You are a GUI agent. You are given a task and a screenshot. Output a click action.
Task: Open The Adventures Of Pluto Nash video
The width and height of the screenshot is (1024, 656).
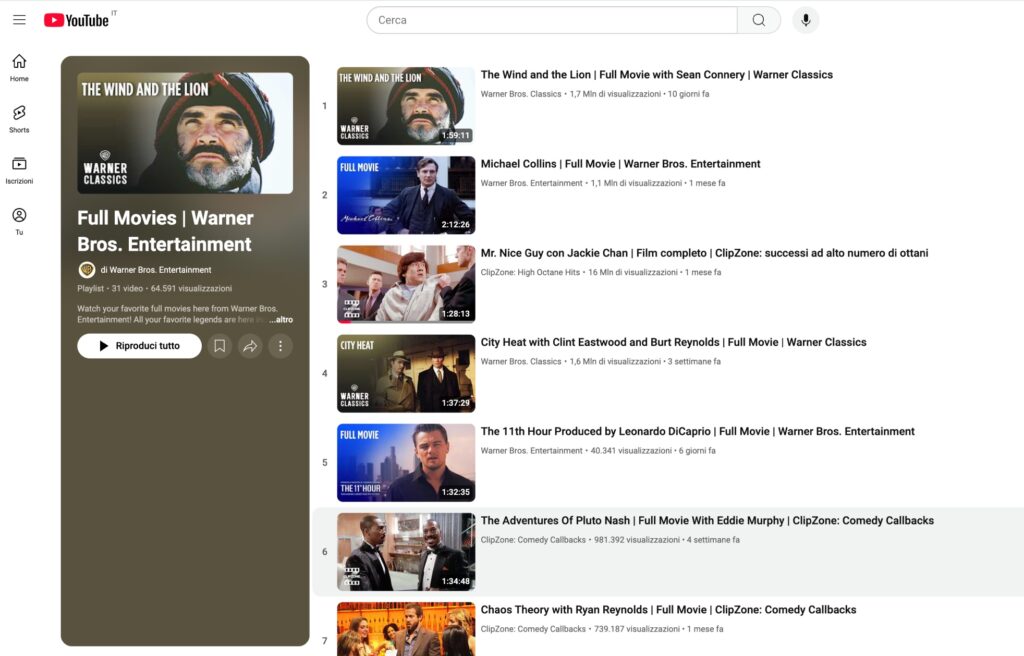pyautogui.click(x=706, y=520)
